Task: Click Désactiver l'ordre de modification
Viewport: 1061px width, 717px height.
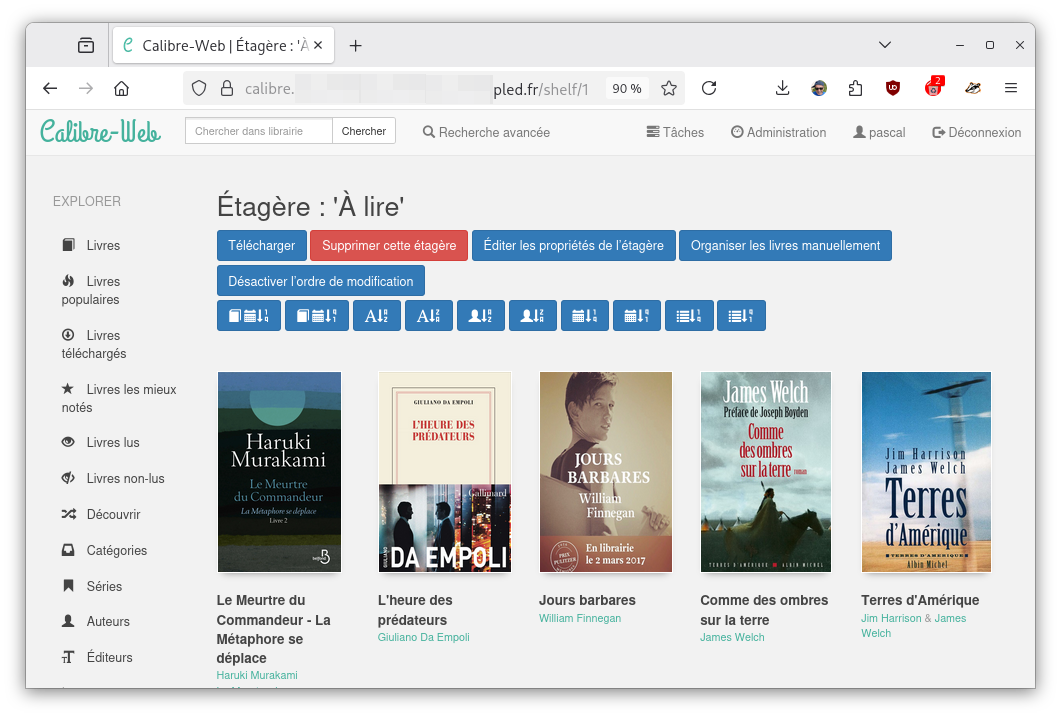Action: click(321, 281)
